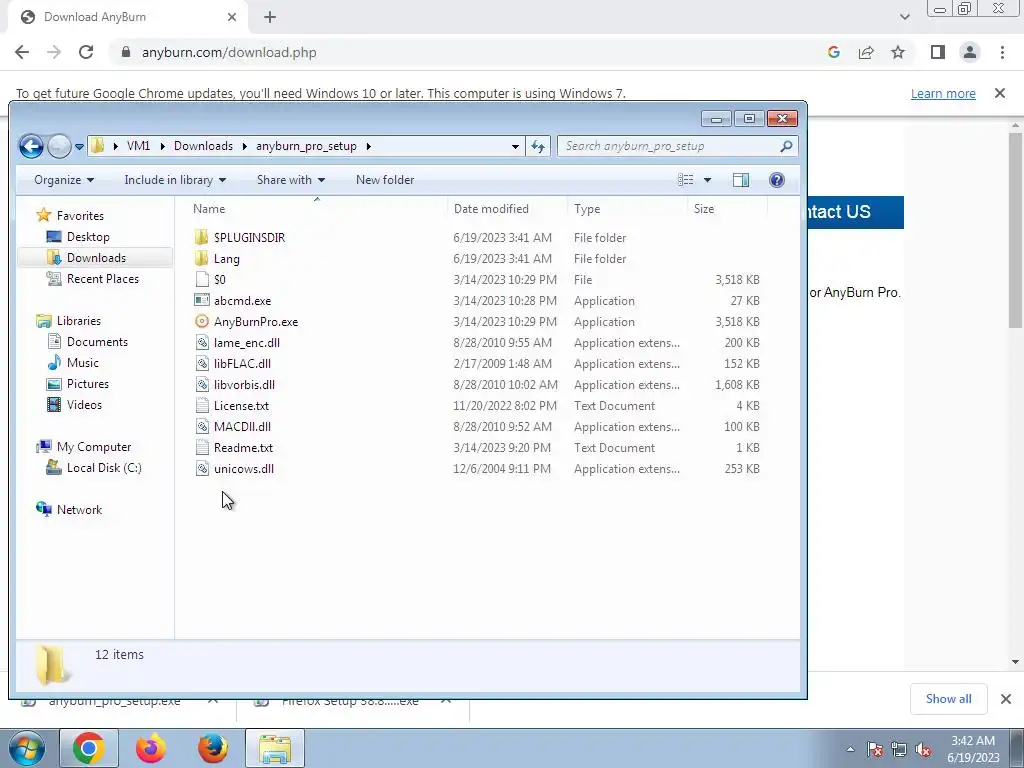Bookmark this page with Chrome's star
Viewport: 1024px width, 768px height.
[898, 52]
